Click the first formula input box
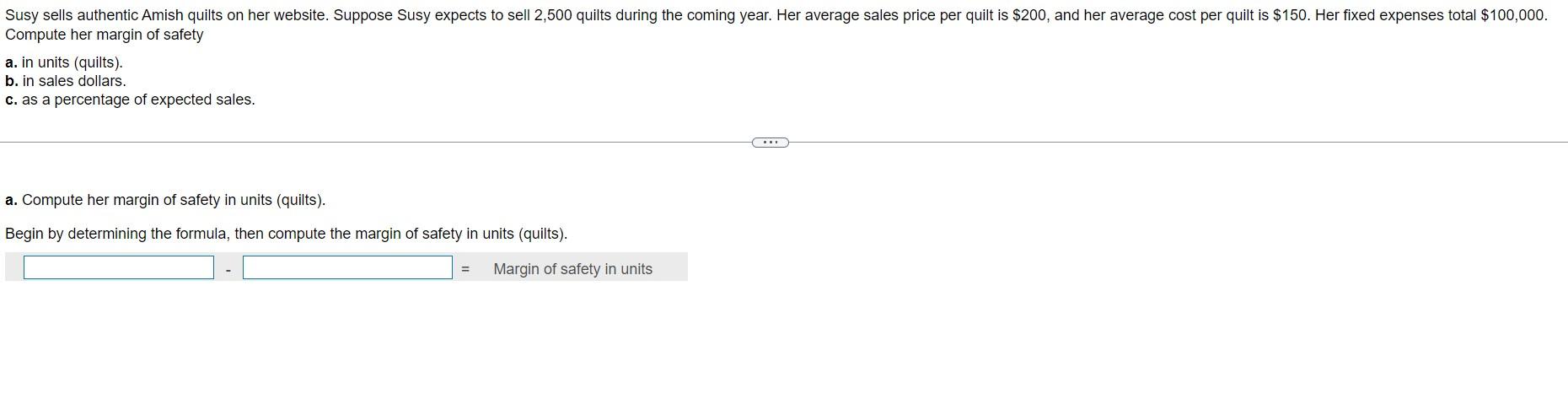 [x=119, y=267]
